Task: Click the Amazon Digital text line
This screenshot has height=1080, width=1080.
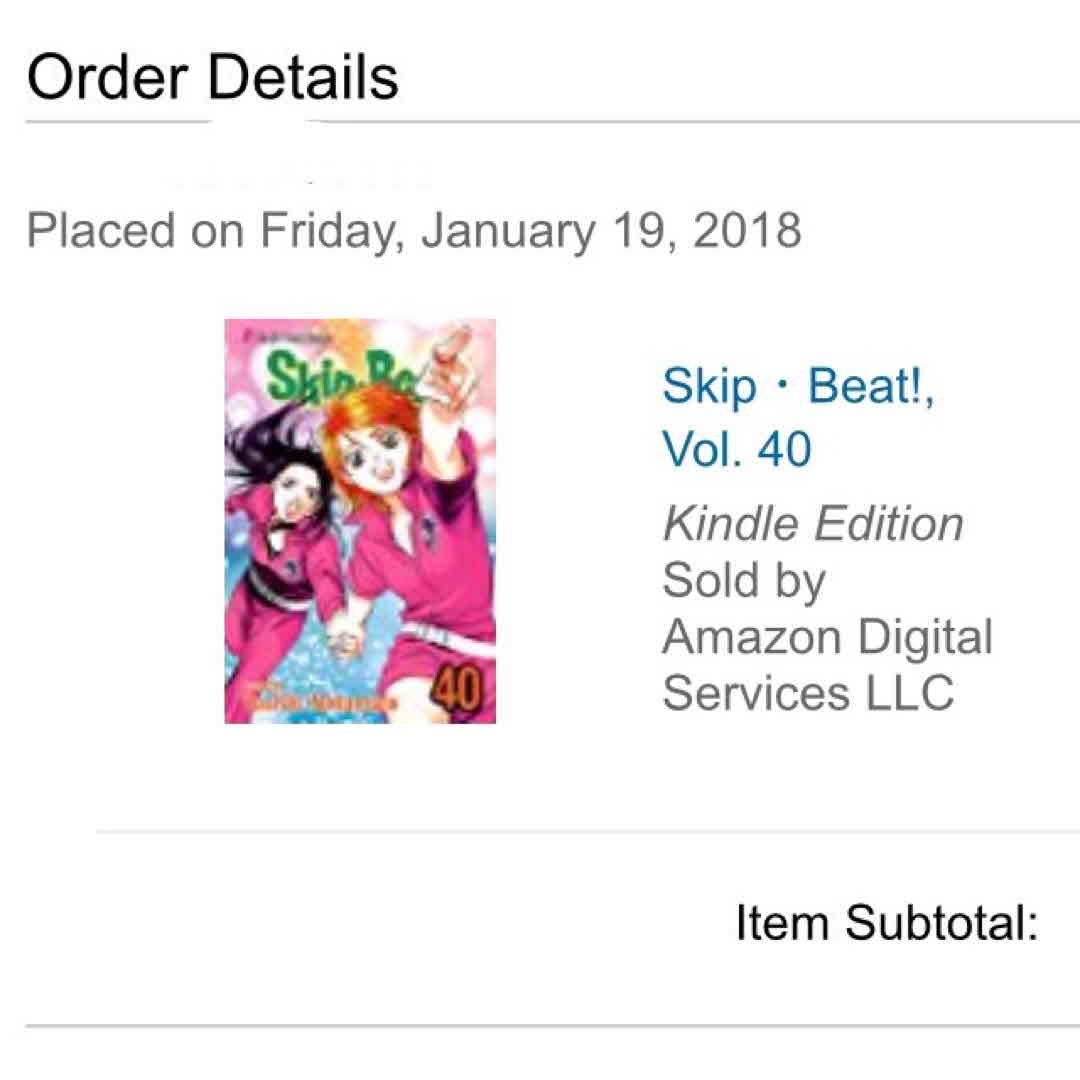Action: [x=826, y=636]
